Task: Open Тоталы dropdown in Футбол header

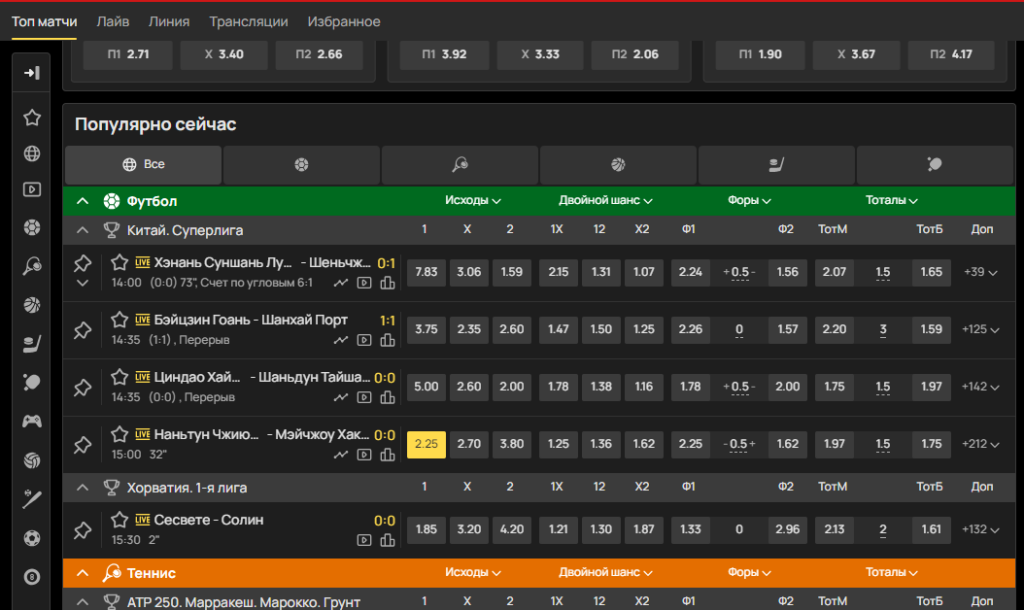Action: [x=891, y=201]
